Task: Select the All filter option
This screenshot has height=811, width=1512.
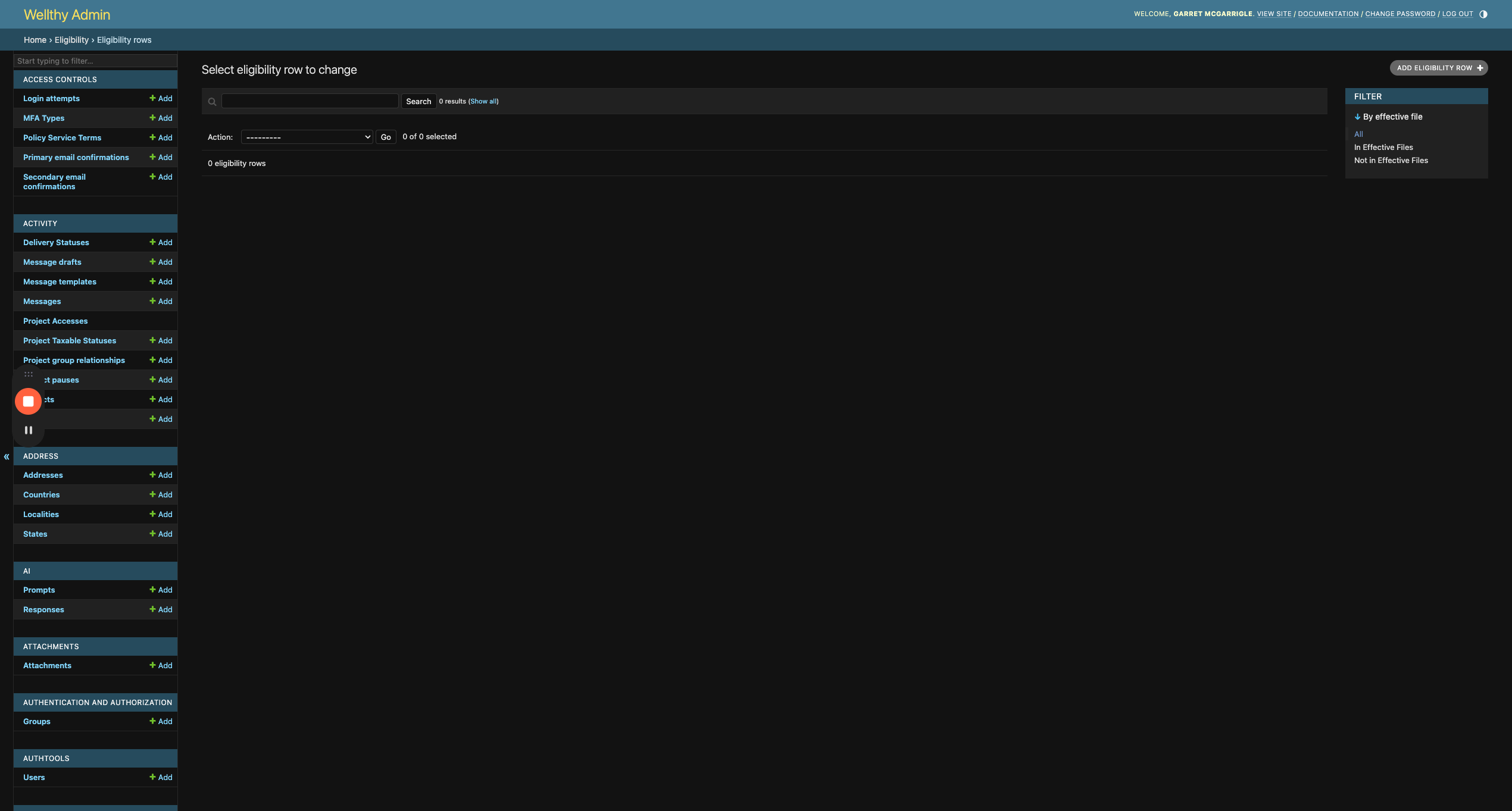Action: coord(1358,134)
